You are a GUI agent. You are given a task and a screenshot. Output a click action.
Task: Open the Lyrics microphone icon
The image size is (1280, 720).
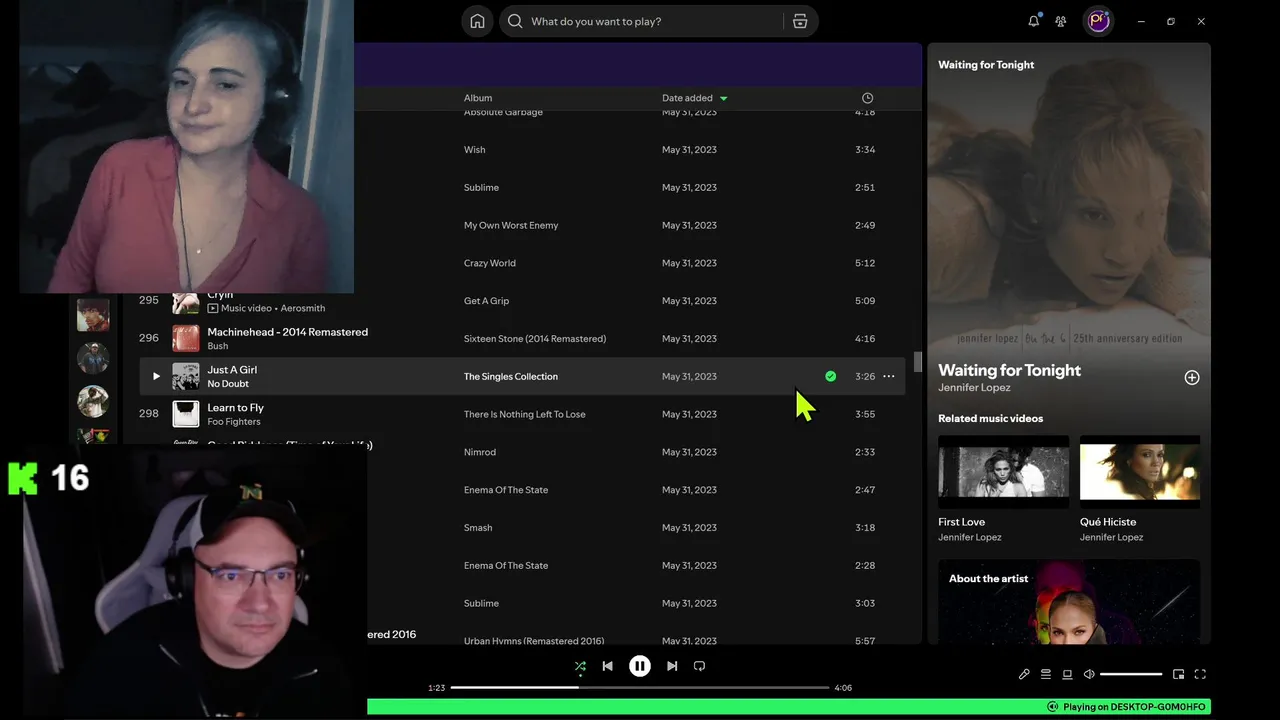tap(1024, 674)
